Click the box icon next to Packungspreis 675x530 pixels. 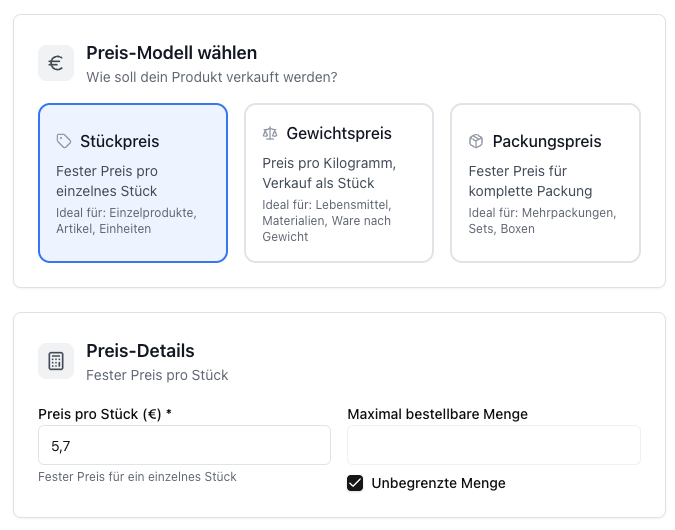click(x=476, y=141)
